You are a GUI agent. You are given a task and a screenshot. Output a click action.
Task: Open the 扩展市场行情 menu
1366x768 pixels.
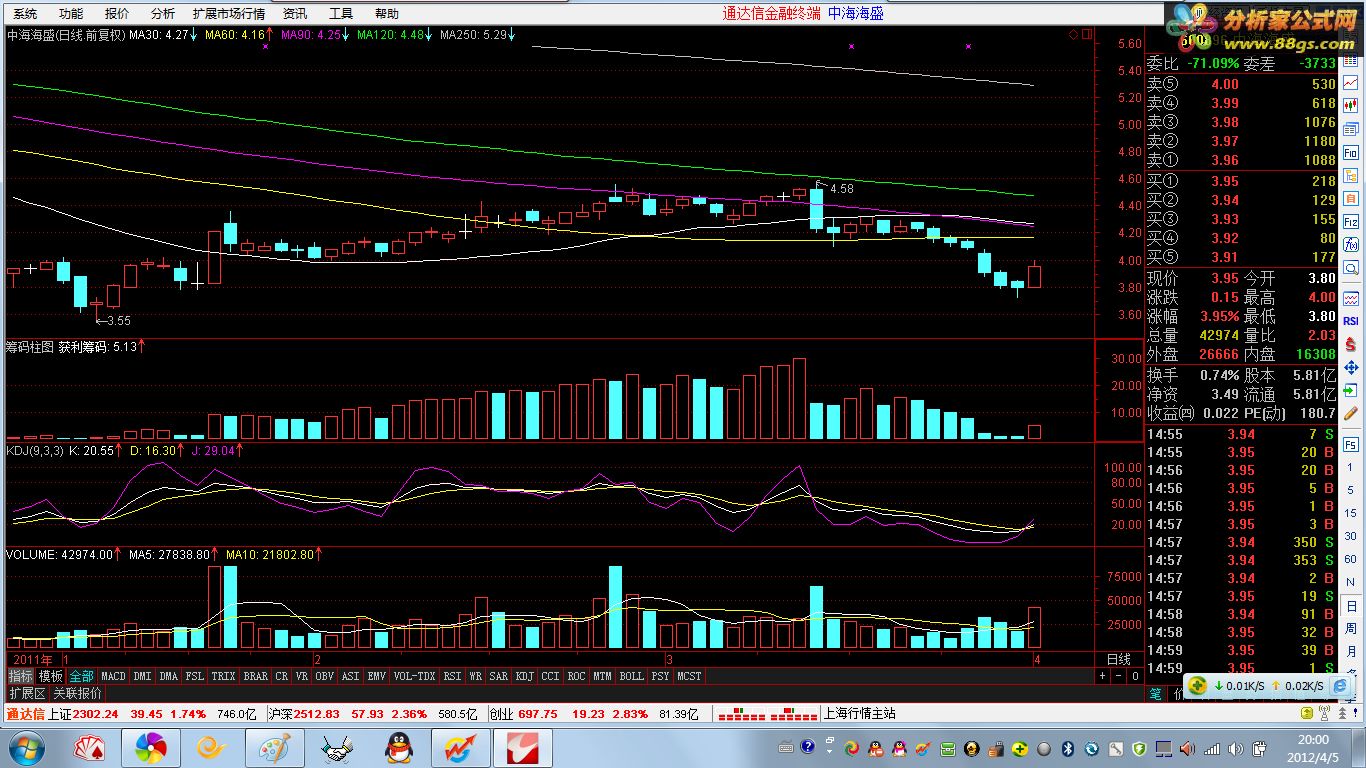coord(229,14)
